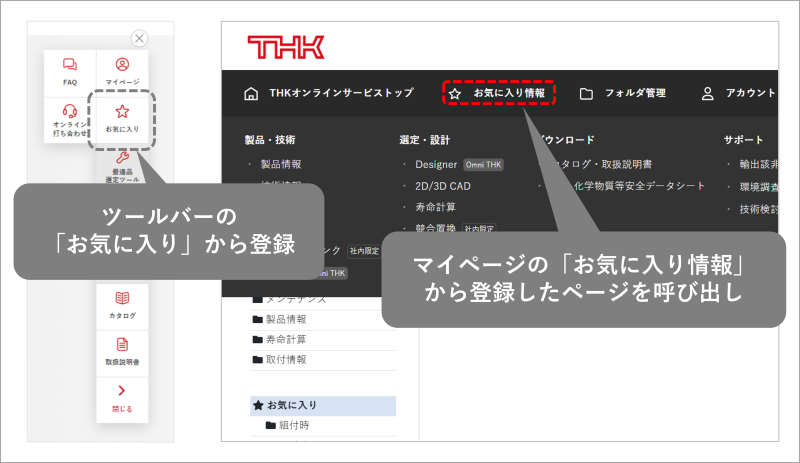Open the カタログ book icon
Image resolution: width=800 pixels, height=463 pixels.
click(x=122, y=306)
